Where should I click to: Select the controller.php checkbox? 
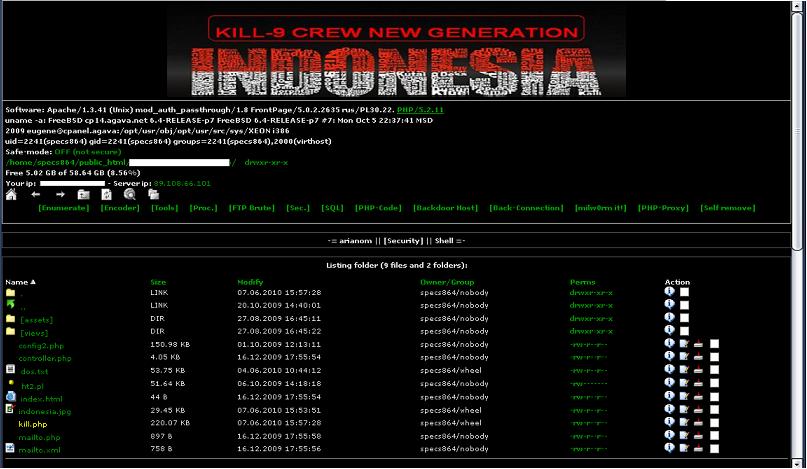pos(714,357)
